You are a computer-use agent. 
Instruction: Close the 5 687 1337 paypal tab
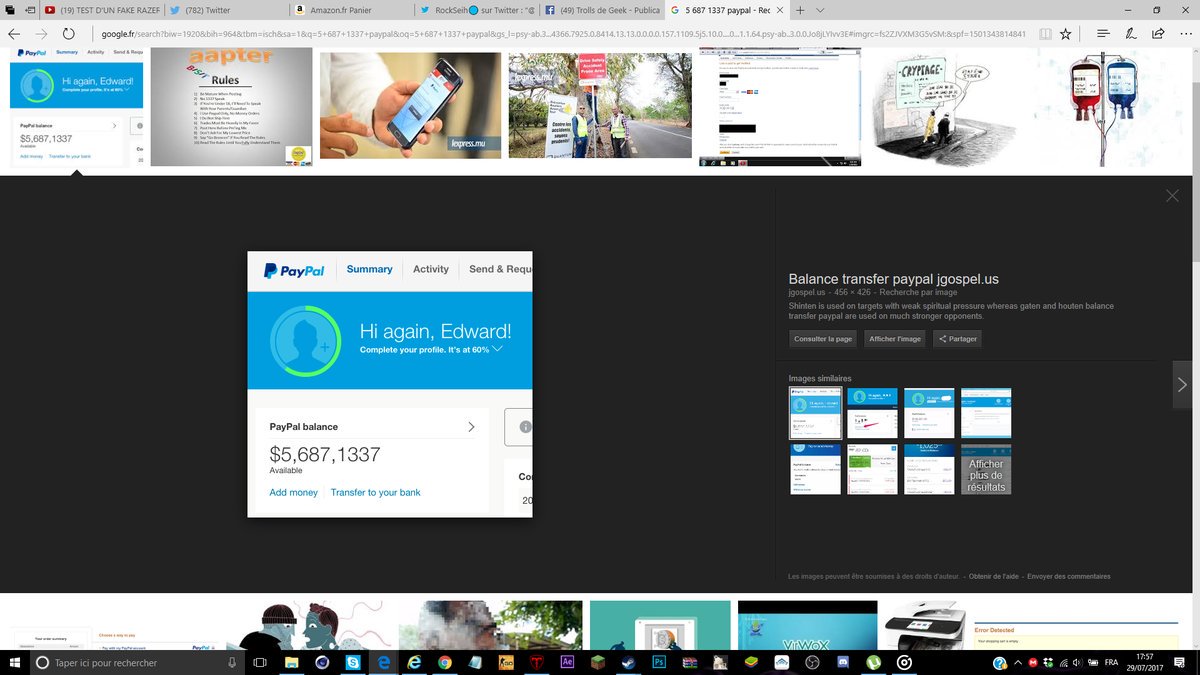[x=779, y=10]
